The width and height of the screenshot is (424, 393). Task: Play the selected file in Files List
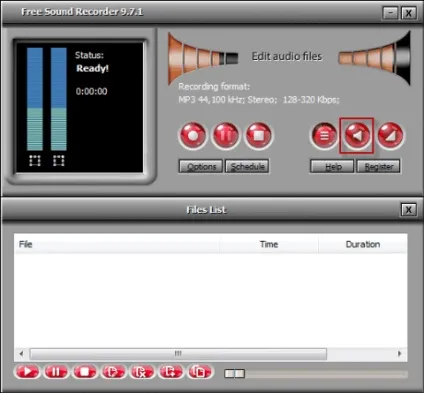pos(27,372)
